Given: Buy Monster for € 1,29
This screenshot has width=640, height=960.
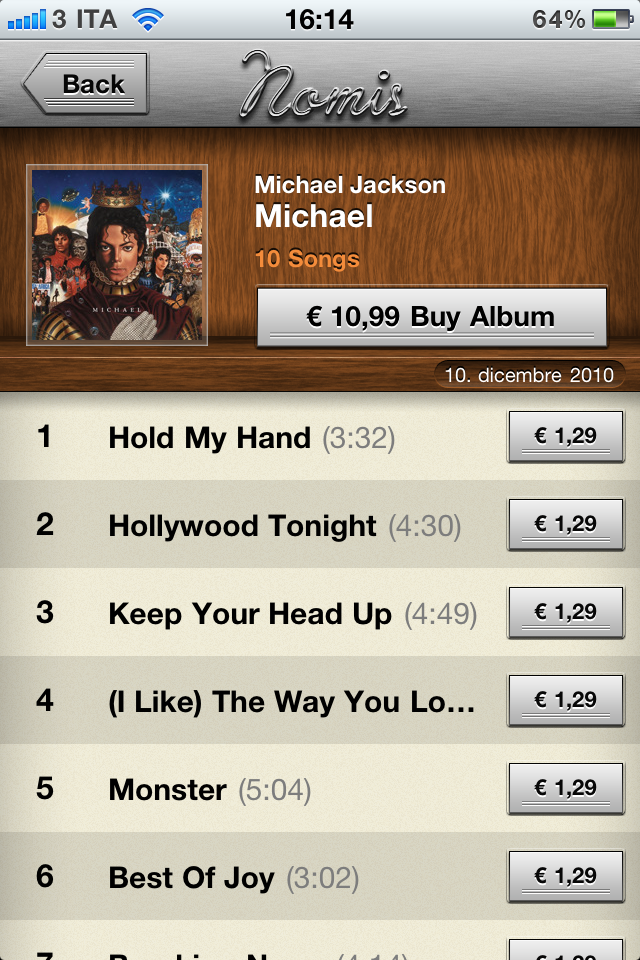Looking at the screenshot, I should click(566, 789).
